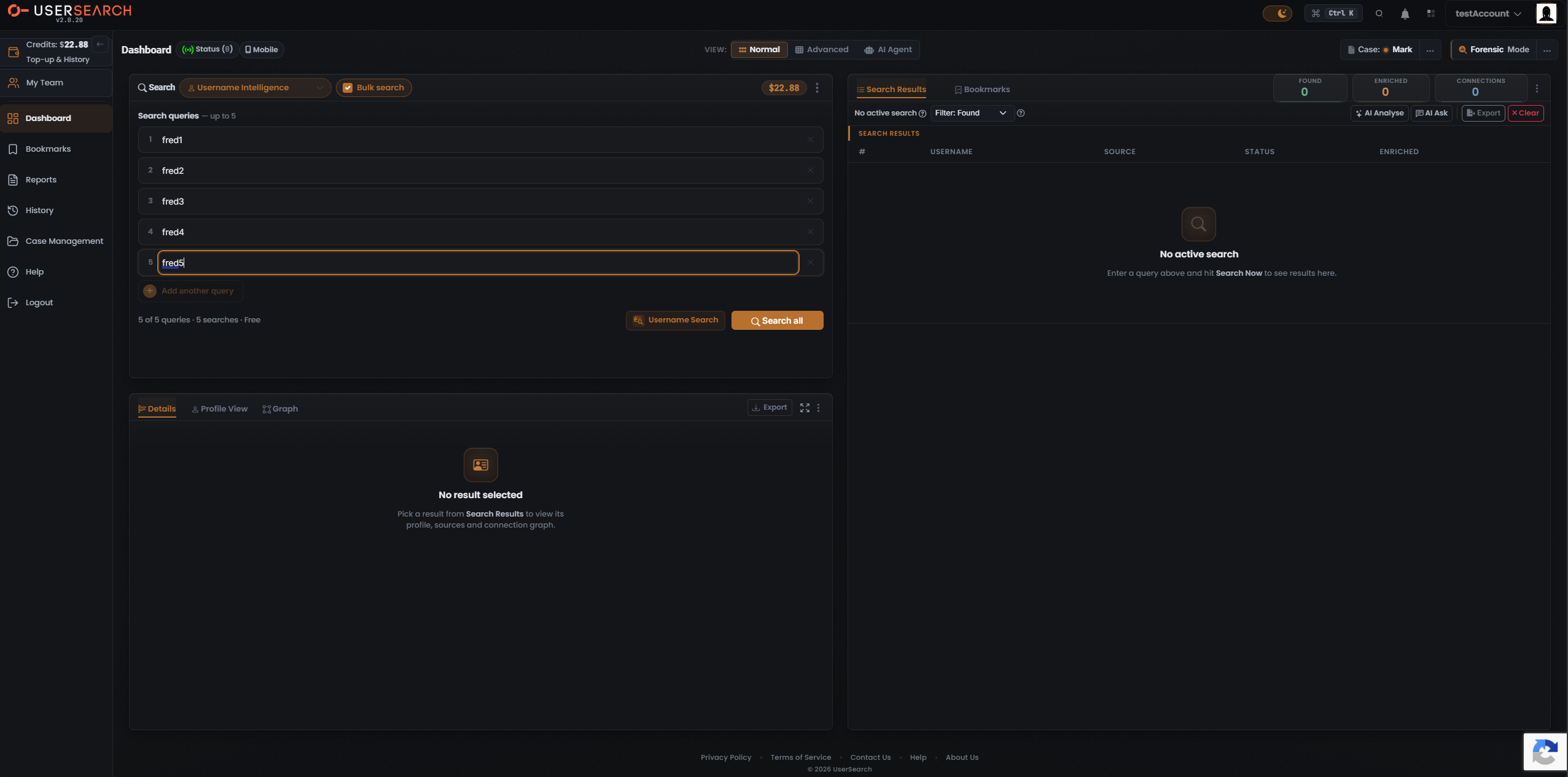Open the notifications bell

[x=1405, y=14]
